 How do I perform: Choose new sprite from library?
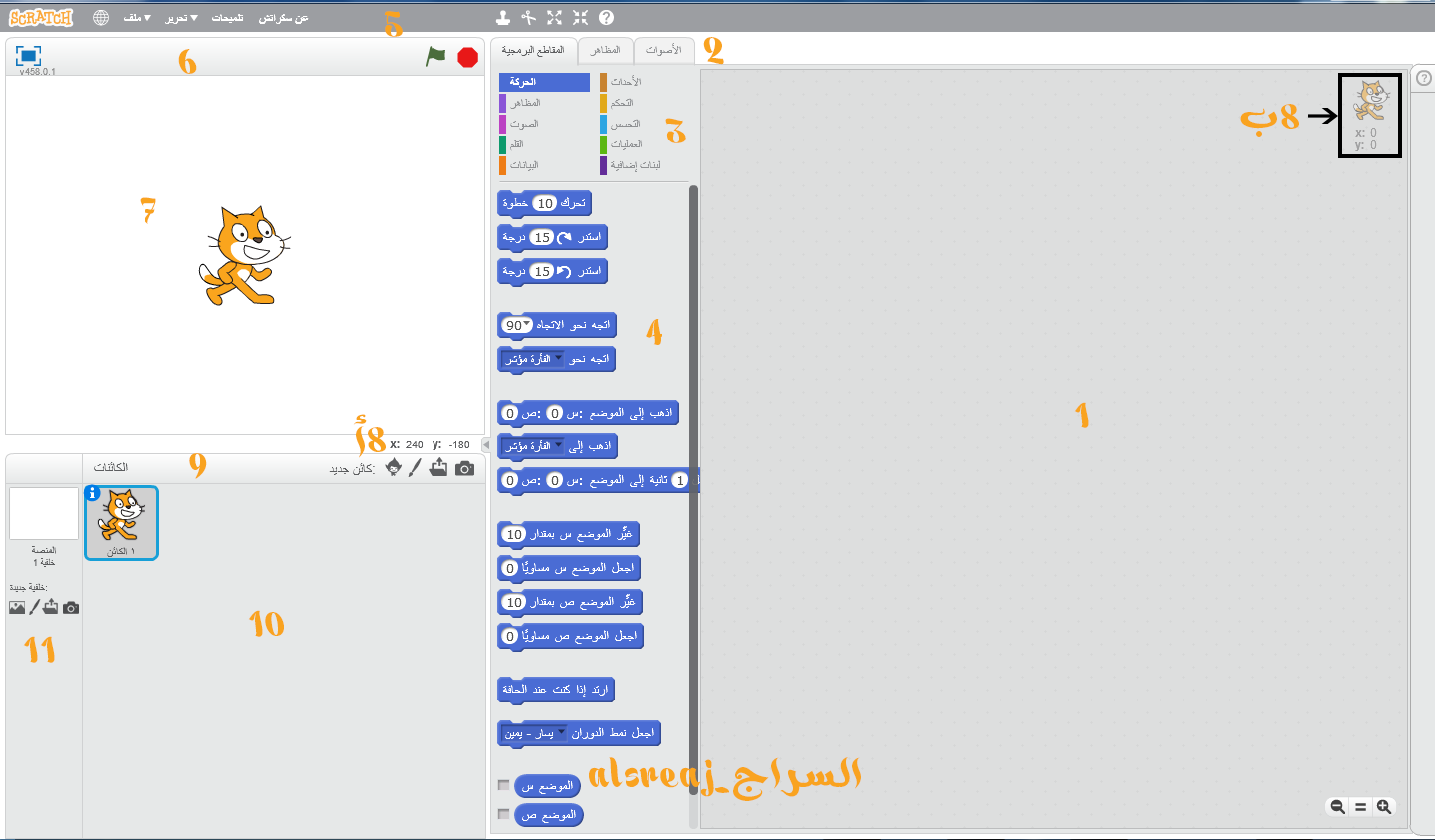point(393,468)
